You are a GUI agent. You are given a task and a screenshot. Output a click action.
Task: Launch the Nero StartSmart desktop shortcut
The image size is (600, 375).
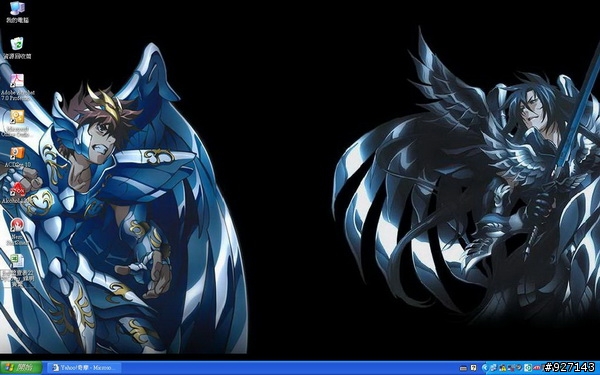pos(17,231)
